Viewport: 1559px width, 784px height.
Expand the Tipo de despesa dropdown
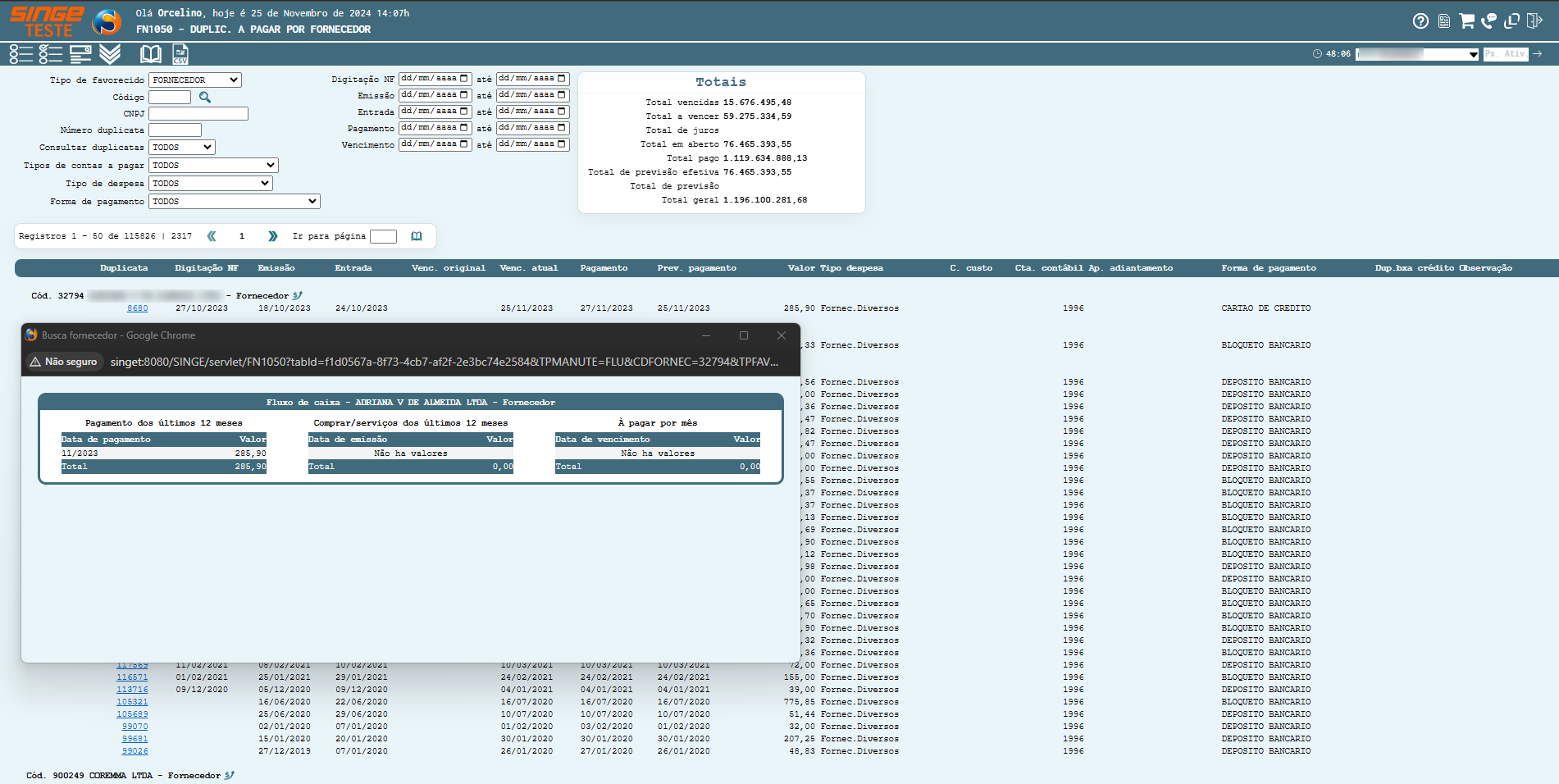(211, 184)
